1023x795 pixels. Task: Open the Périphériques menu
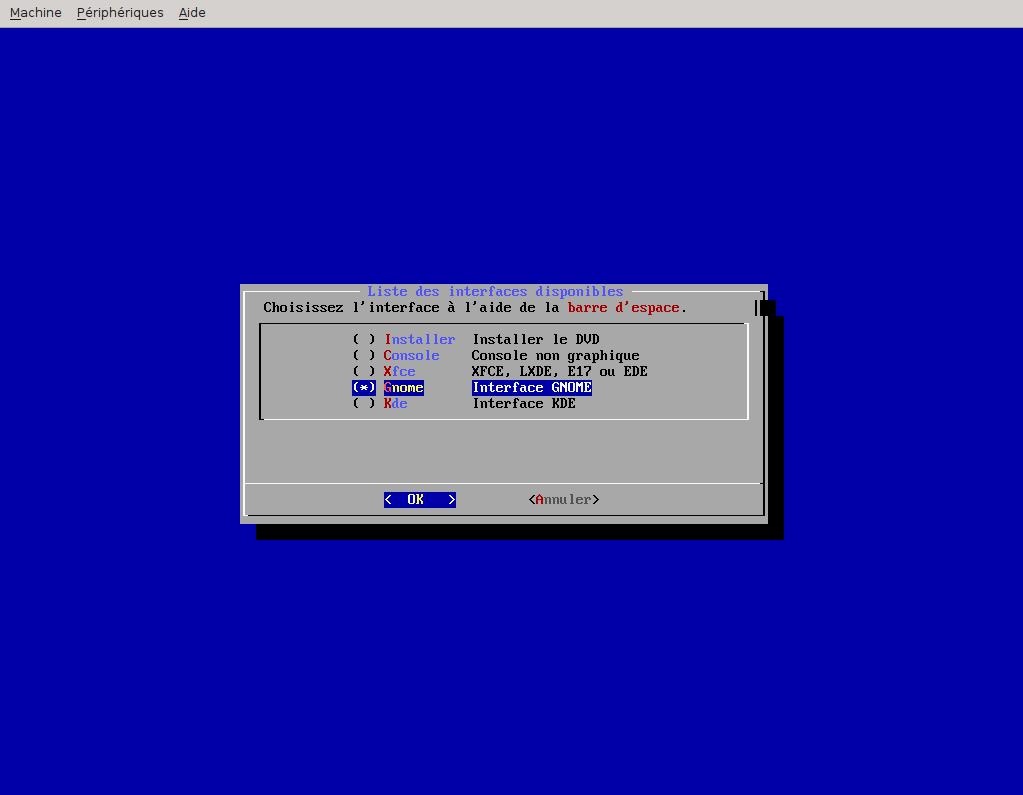point(120,12)
